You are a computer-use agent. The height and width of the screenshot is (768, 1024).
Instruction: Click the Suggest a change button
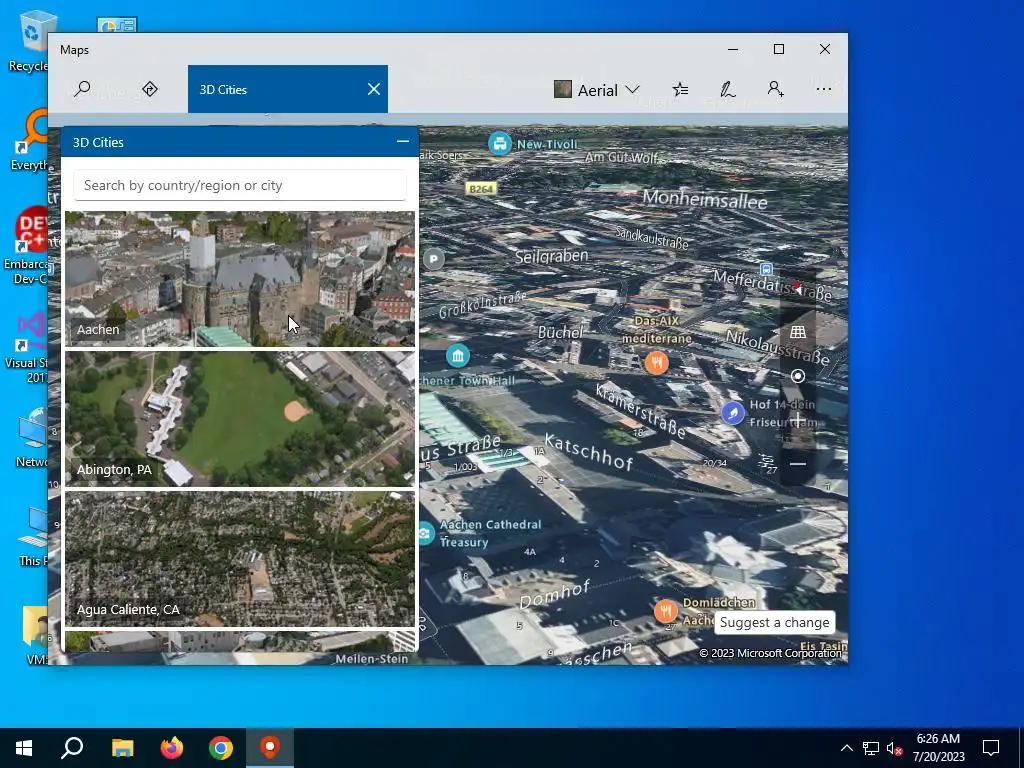coord(774,622)
